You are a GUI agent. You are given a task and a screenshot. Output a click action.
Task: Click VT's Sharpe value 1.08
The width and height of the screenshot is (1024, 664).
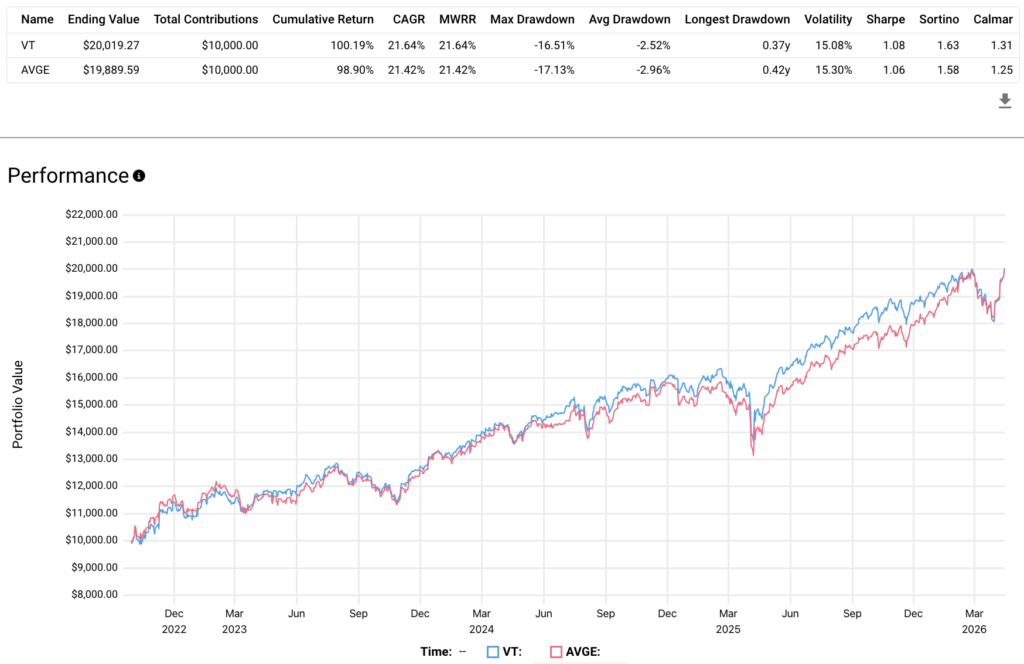tap(894, 46)
